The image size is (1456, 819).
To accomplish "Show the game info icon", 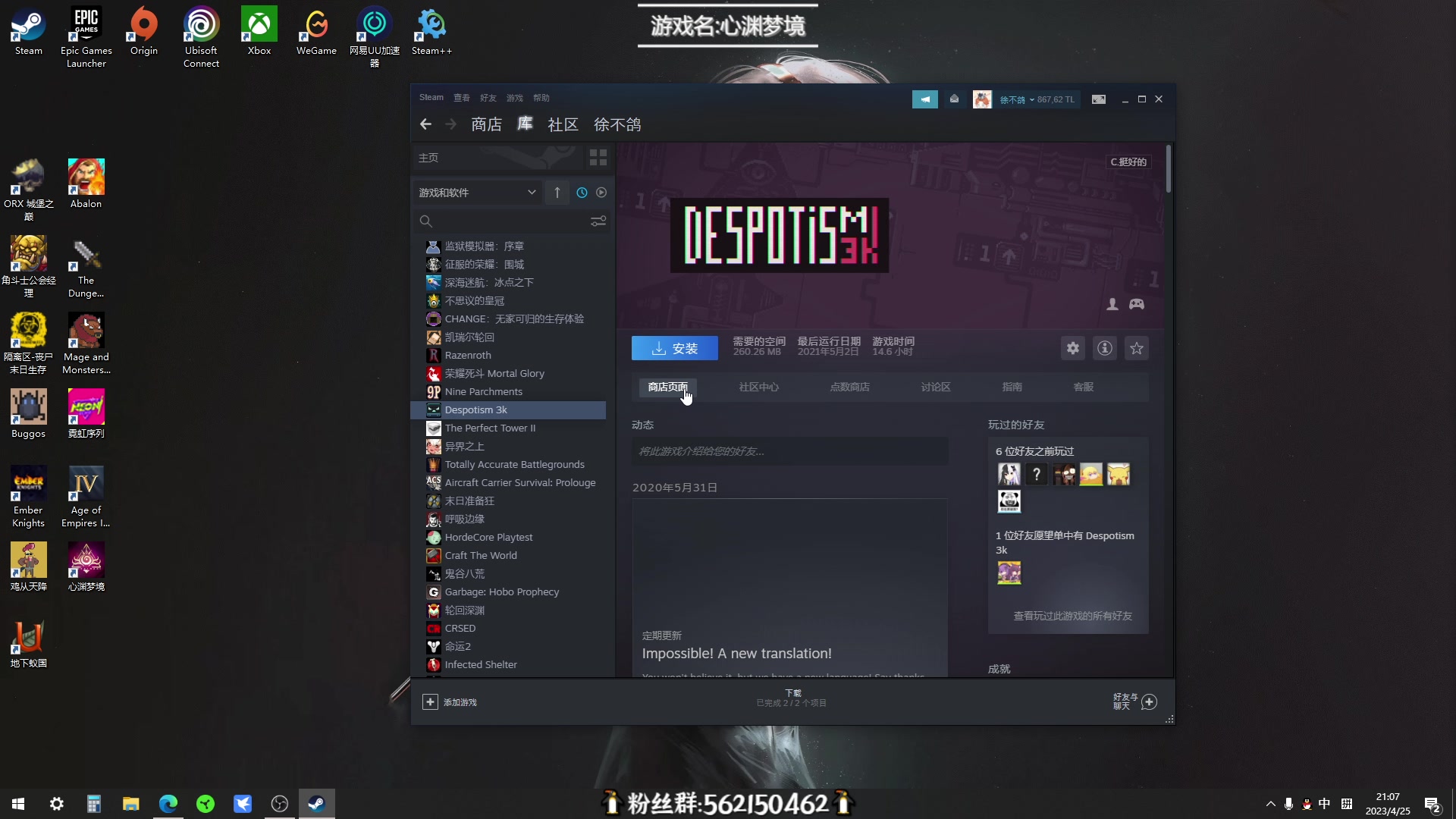I will (x=1104, y=348).
